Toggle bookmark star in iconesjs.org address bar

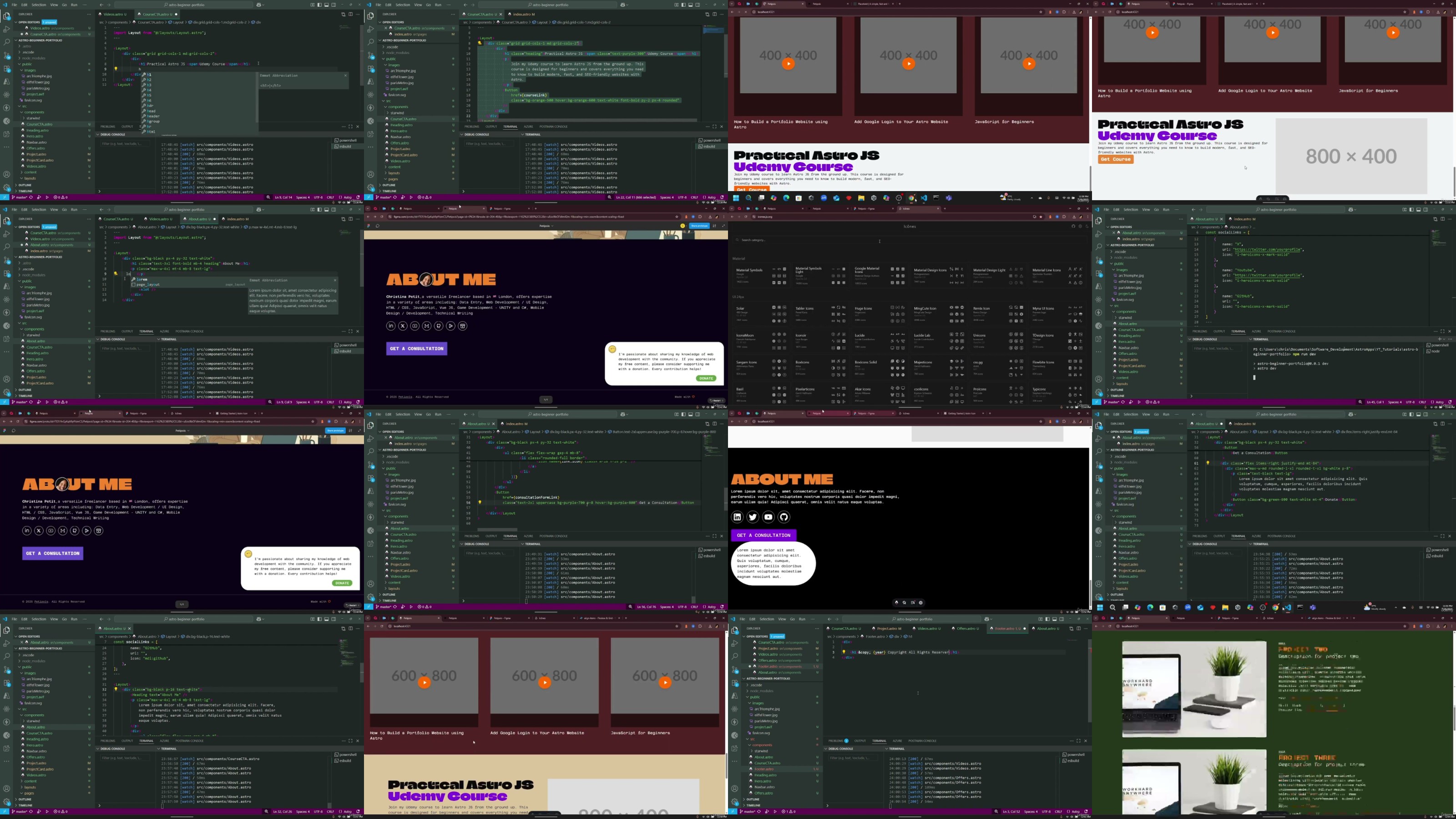1041,217
